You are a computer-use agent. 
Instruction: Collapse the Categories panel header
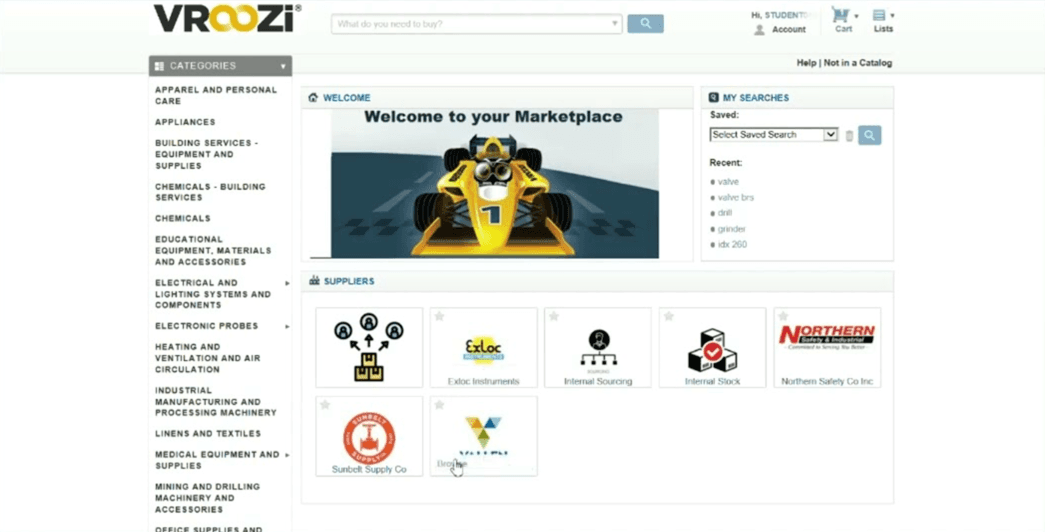point(221,66)
